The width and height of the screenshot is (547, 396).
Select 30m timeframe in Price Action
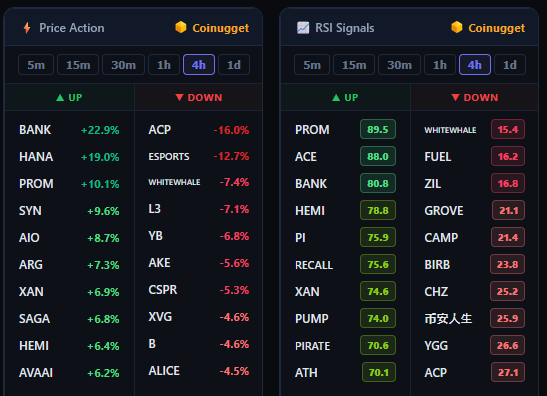[x=123, y=65]
